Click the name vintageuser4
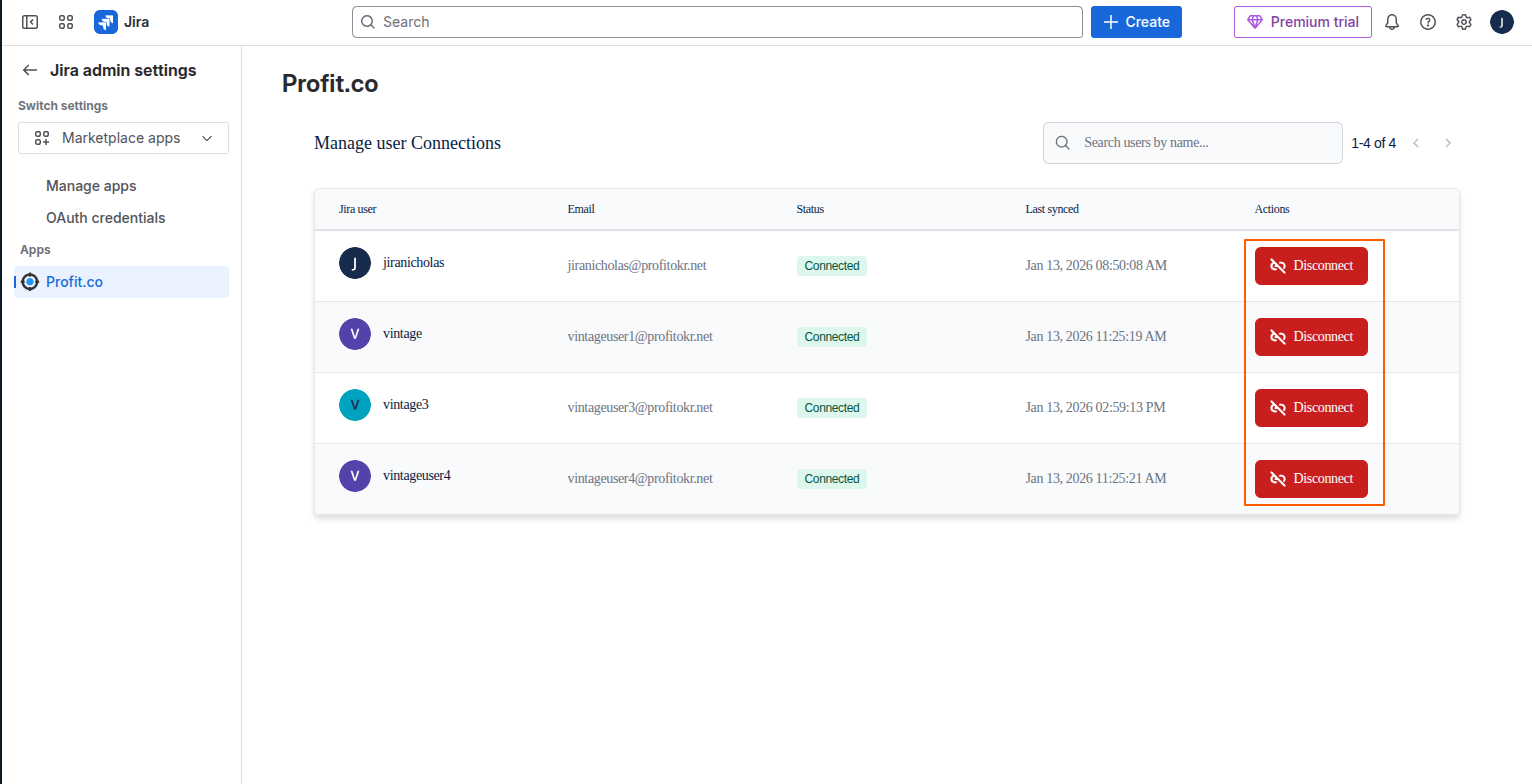This screenshot has height=784, width=1532. 417,475
